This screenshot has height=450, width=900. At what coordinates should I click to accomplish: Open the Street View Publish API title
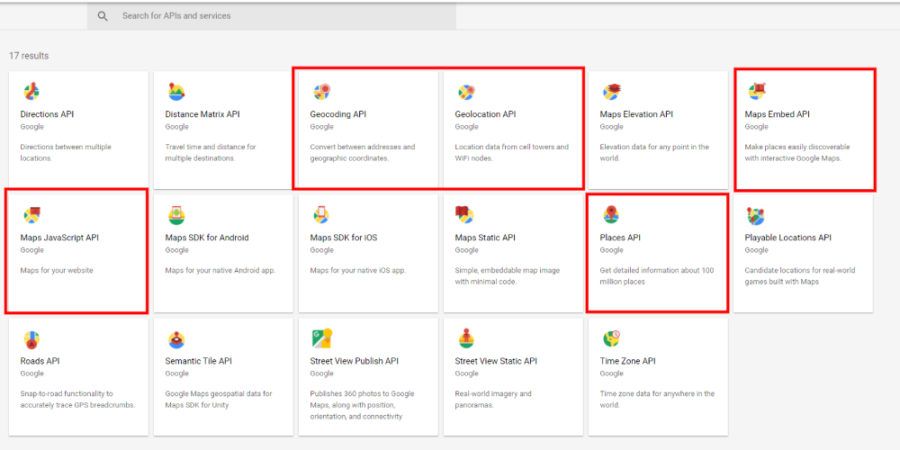click(x=354, y=361)
